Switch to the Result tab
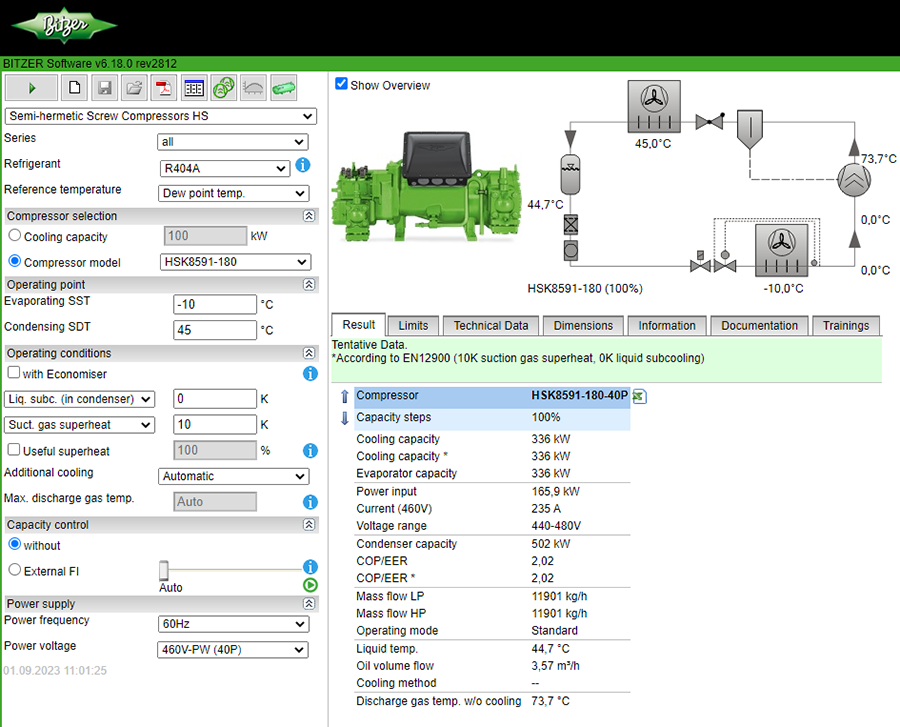900x727 pixels. point(359,325)
